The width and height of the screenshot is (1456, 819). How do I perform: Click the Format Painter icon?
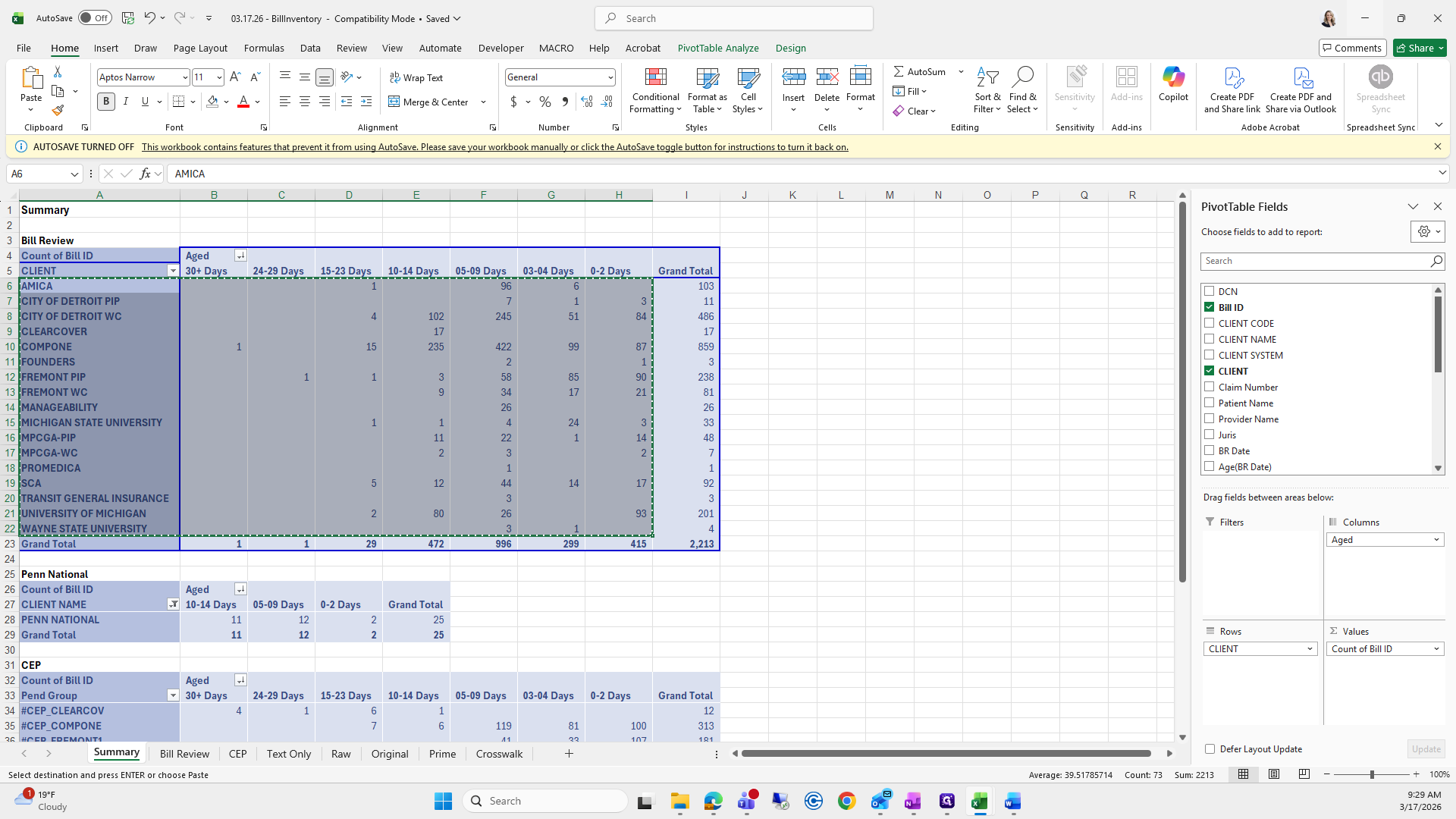58,111
